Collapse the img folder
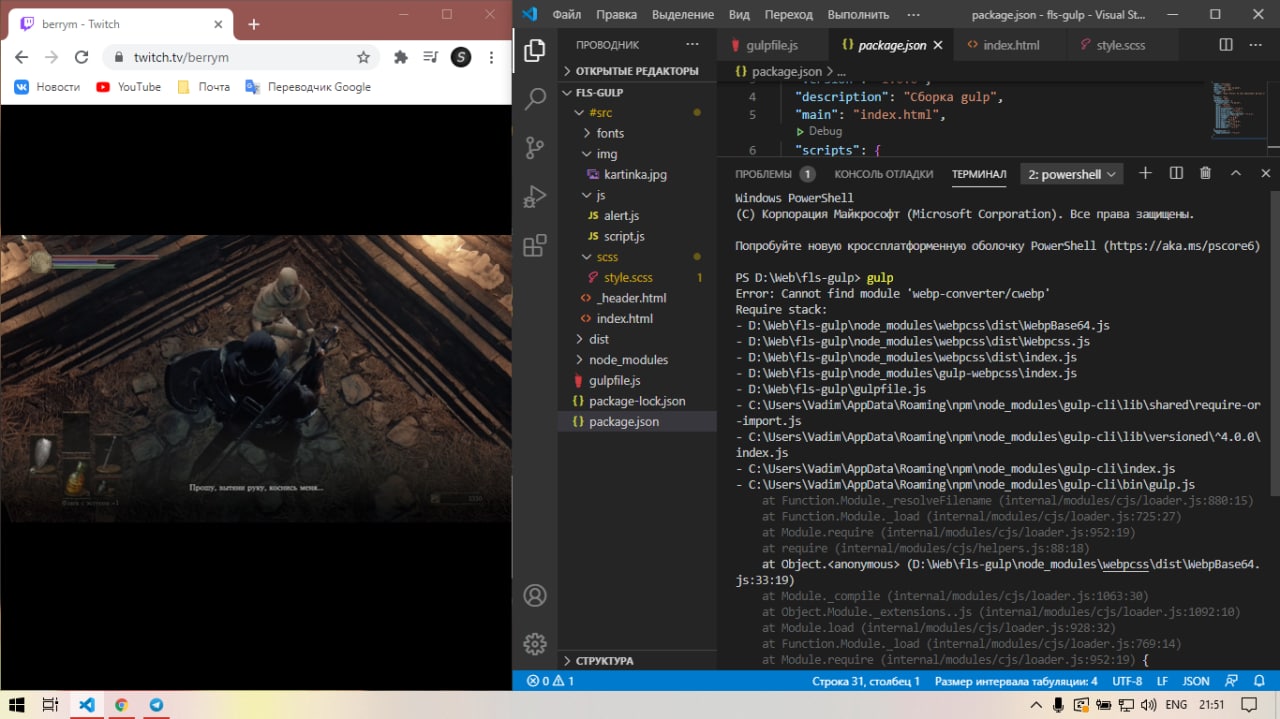Screen dimensions: 1280x719 click(x=637, y=154)
